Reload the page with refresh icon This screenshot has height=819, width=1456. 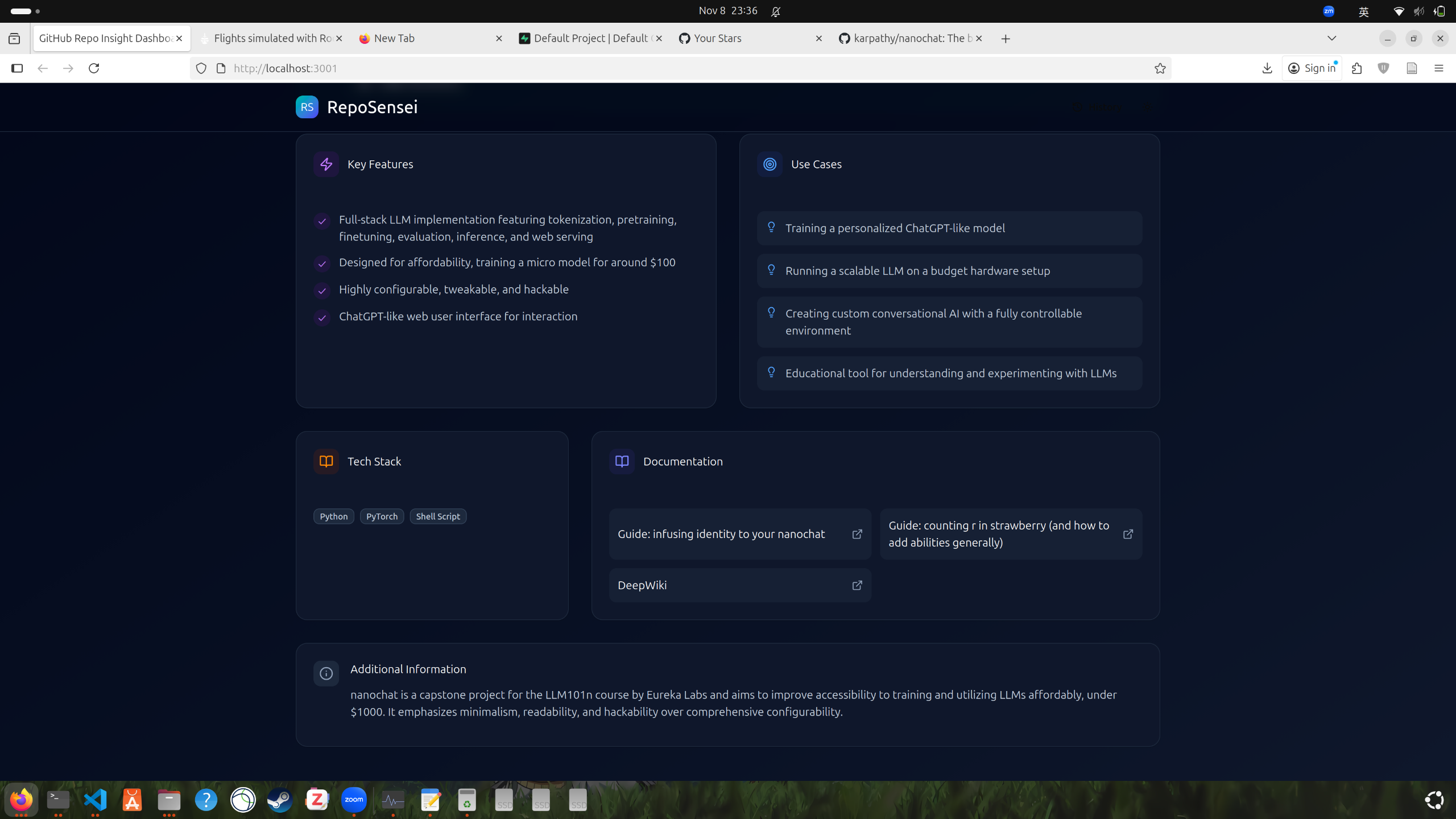pos(94,68)
